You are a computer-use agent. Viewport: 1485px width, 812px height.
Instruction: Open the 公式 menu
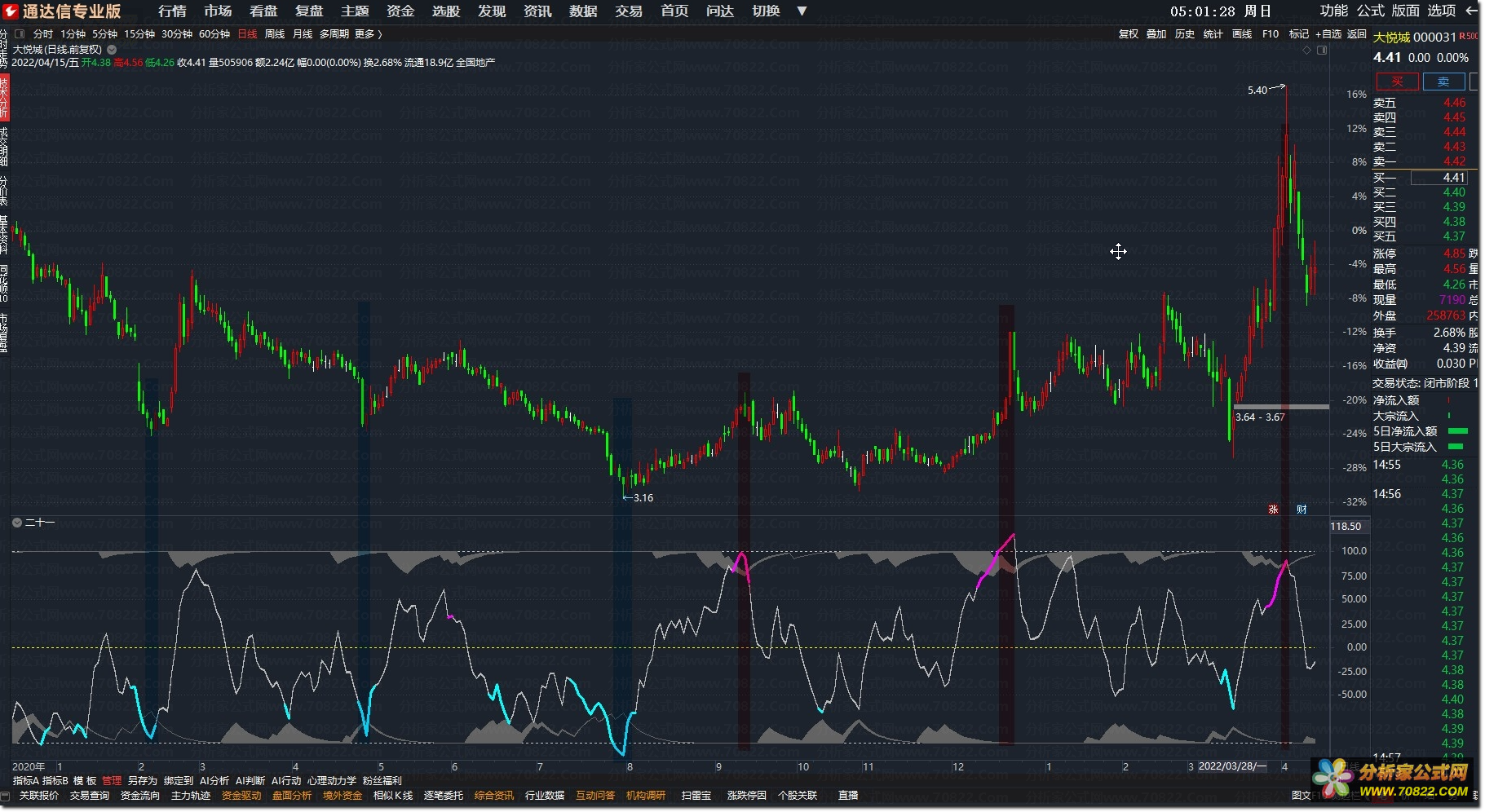[x=1371, y=11]
